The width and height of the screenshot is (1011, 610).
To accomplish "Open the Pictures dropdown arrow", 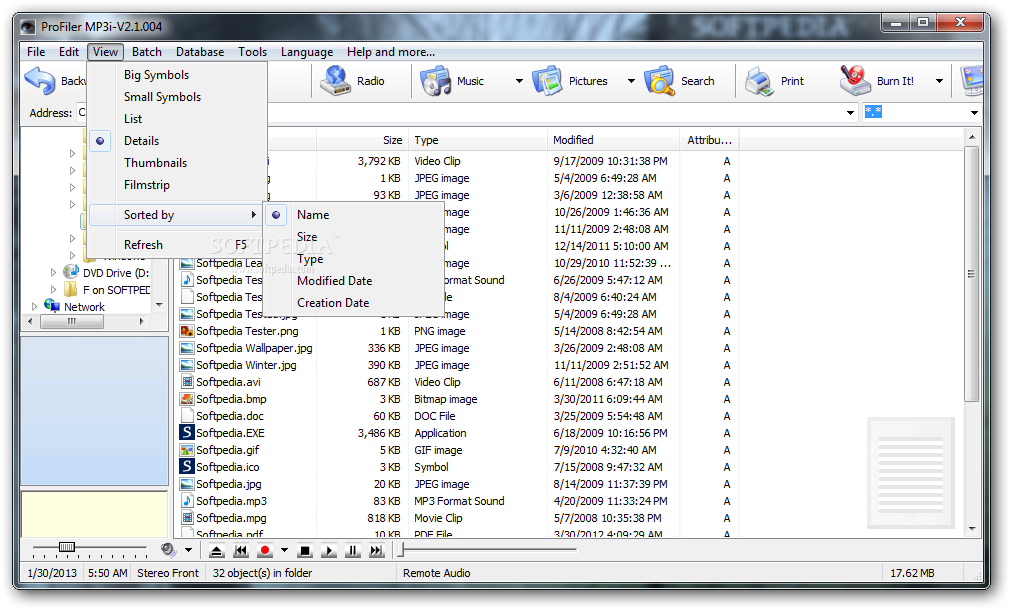I will [x=631, y=81].
